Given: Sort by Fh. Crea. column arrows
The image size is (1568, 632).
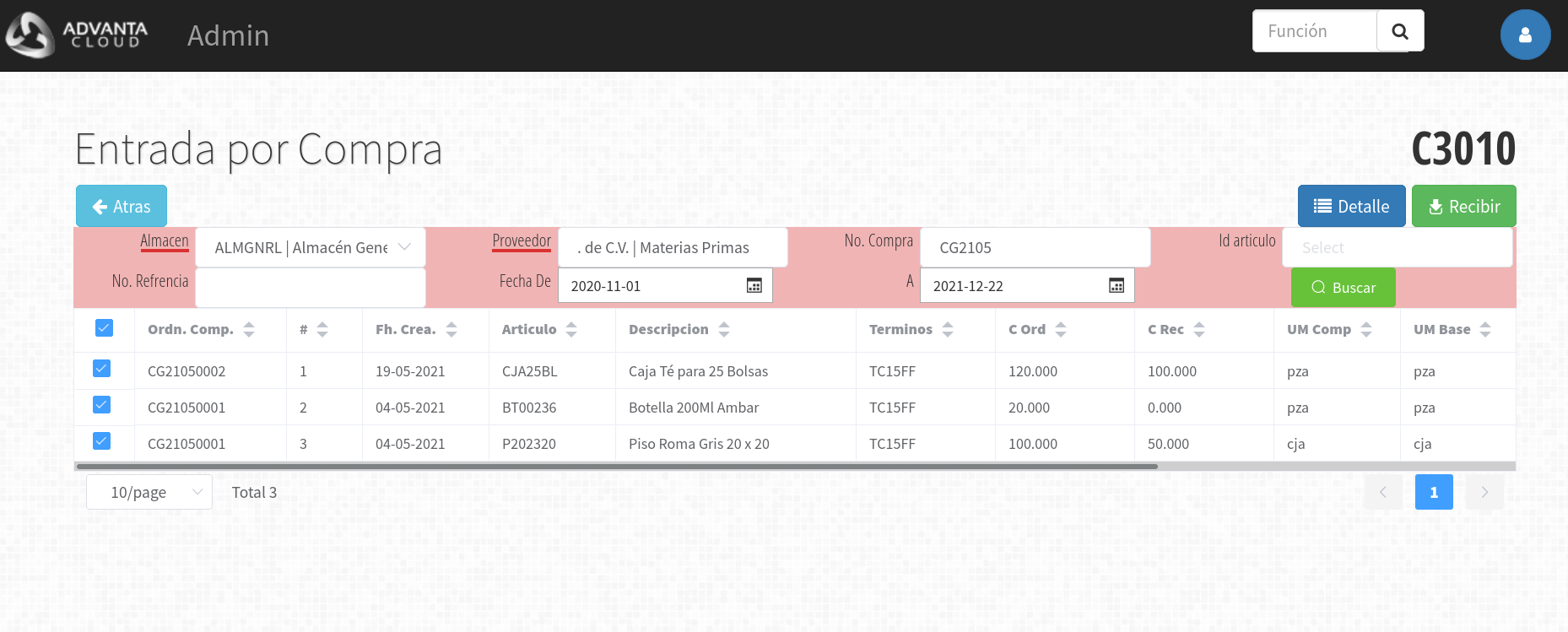Looking at the screenshot, I should coord(451,330).
